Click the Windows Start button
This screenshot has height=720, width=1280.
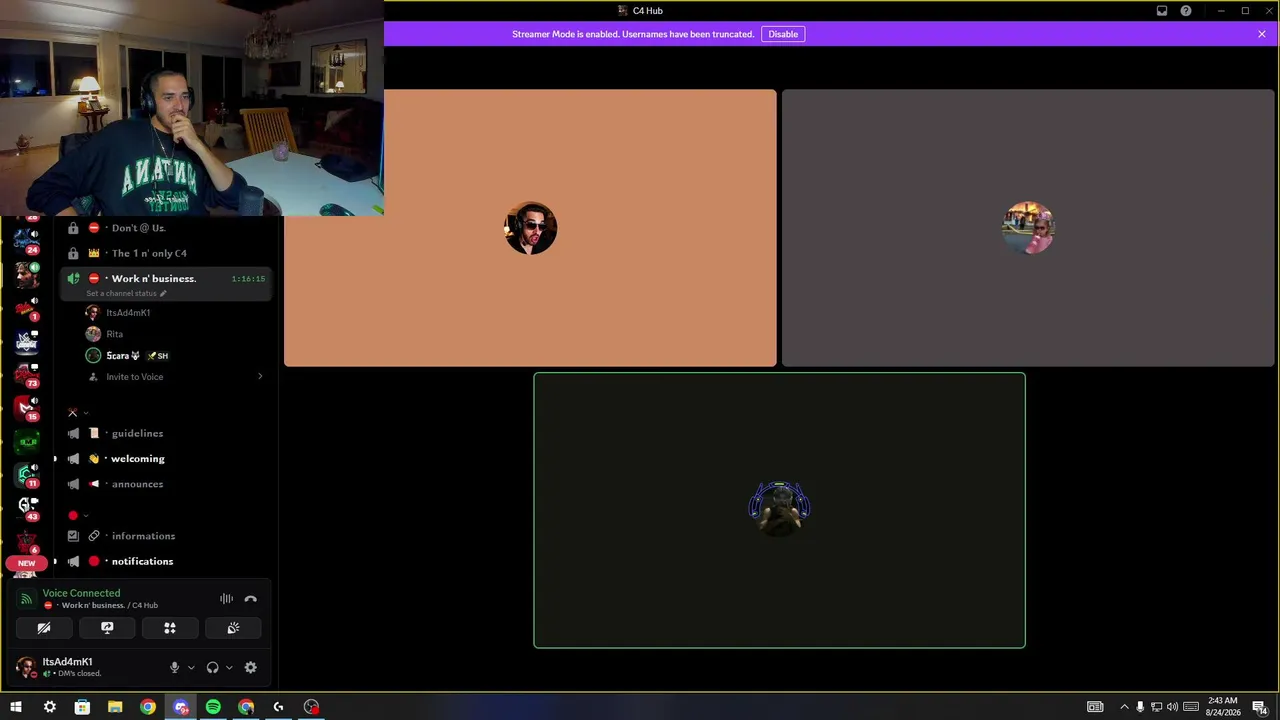click(x=16, y=707)
